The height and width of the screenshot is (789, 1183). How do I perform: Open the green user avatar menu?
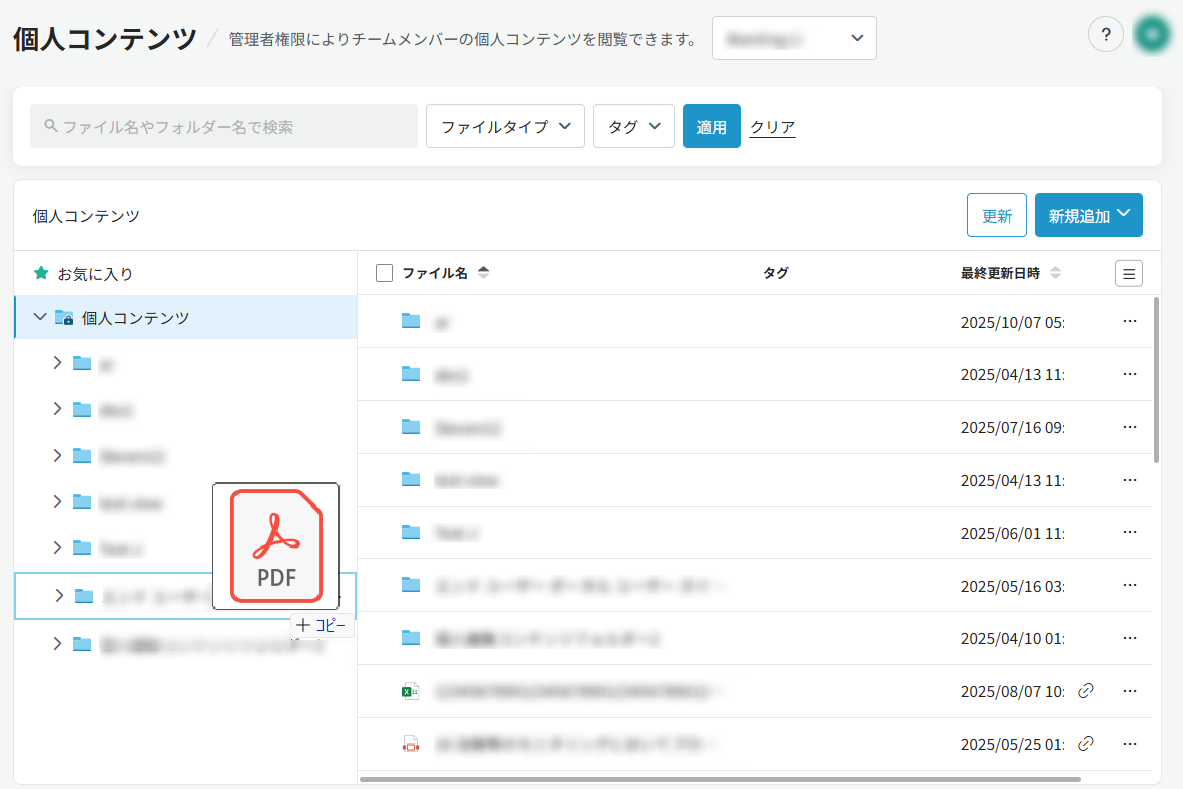pos(1152,35)
